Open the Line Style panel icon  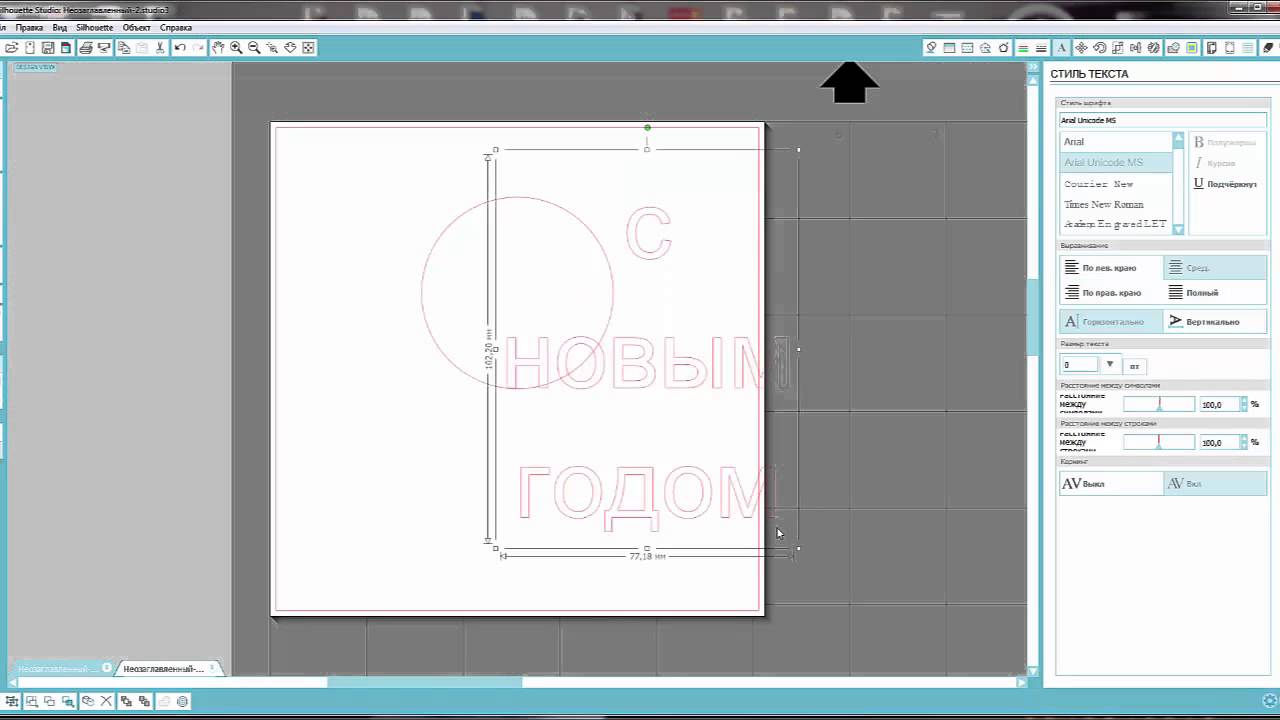[1041, 48]
